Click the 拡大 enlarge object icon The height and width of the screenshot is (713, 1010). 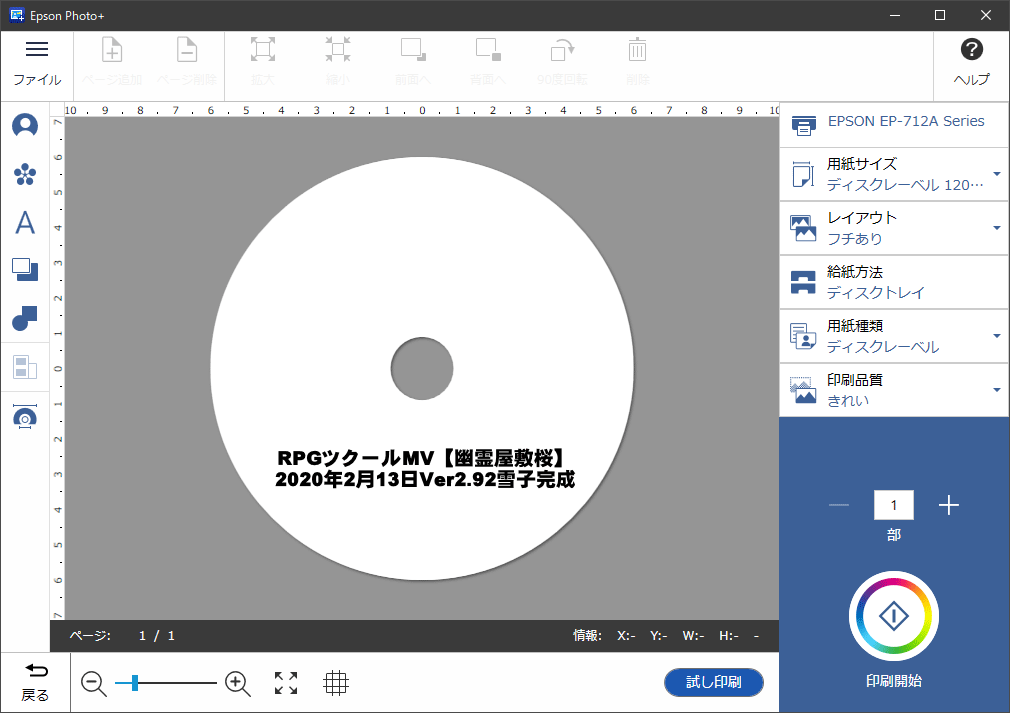pyautogui.click(x=262, y=50)
